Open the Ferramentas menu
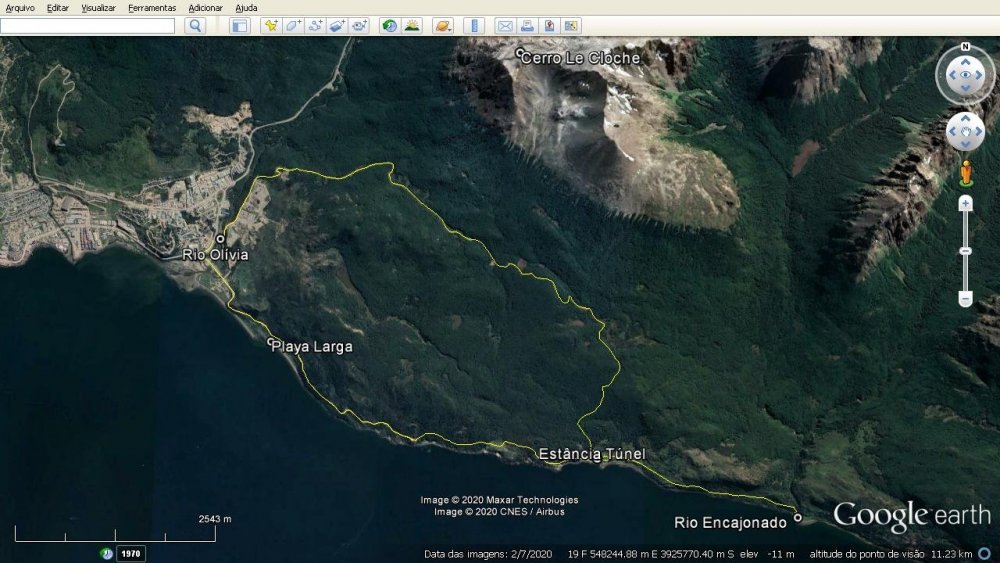The image size is (1000, 563). click(152, 8)
